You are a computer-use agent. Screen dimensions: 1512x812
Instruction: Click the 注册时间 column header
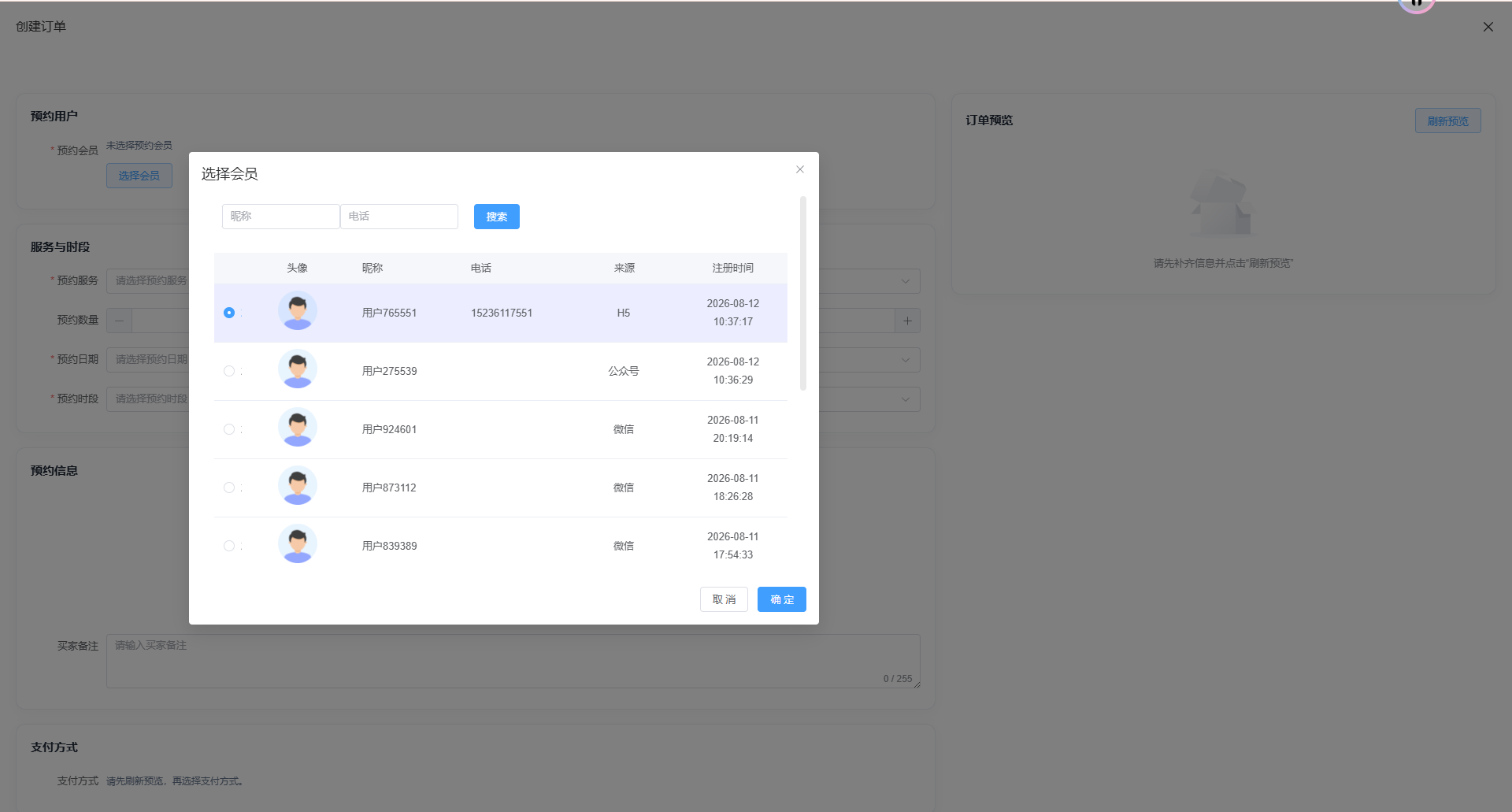point(733,268)
